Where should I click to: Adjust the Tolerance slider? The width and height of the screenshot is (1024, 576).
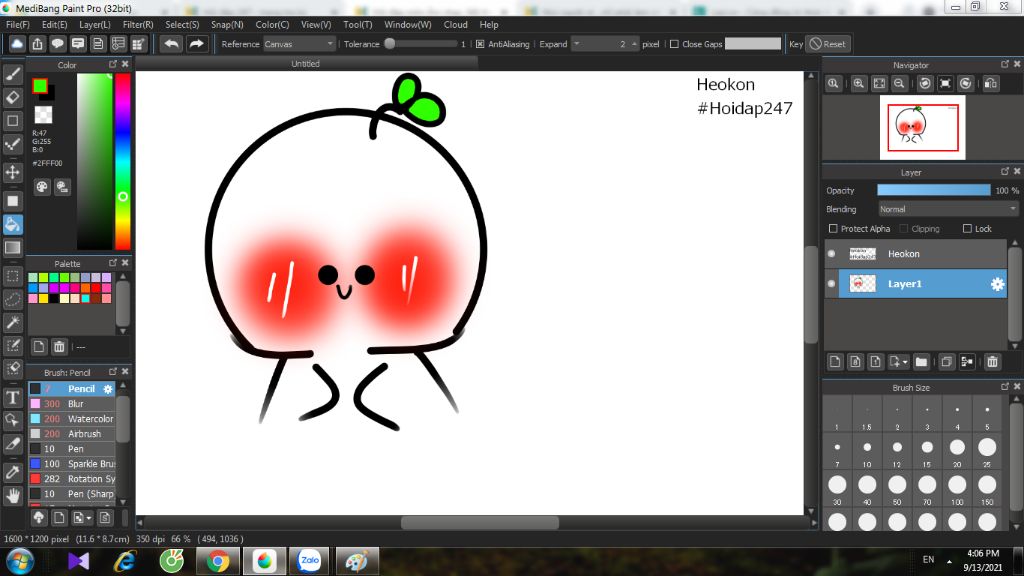422,44
